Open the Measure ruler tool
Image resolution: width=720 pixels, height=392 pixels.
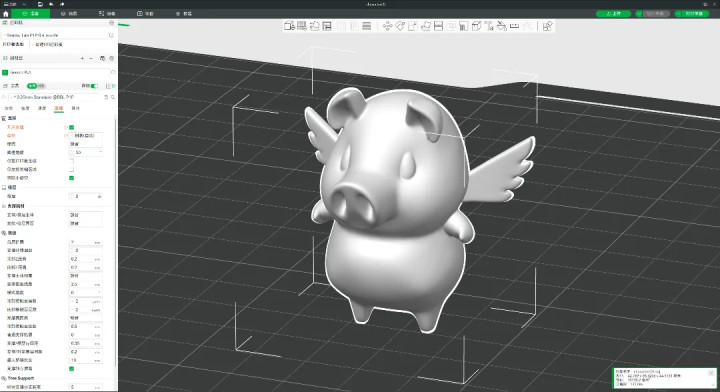click(515, 26)
